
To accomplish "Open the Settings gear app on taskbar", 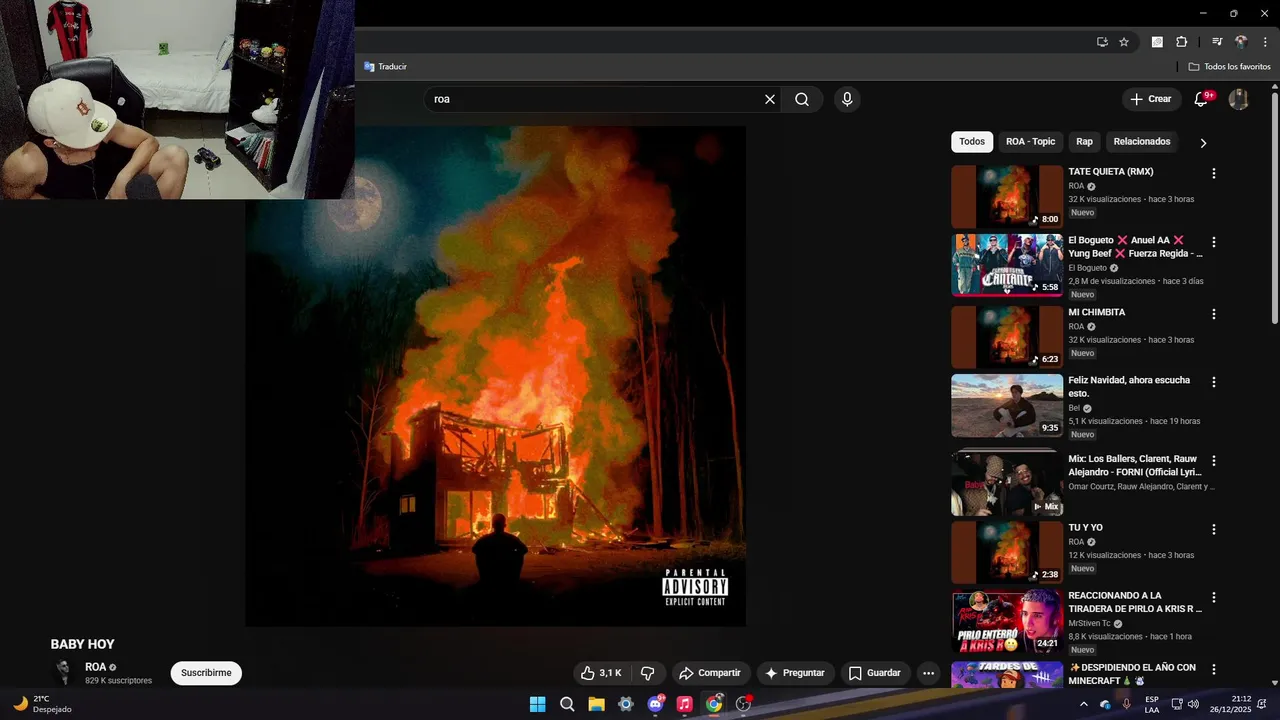I will (626, 704).
